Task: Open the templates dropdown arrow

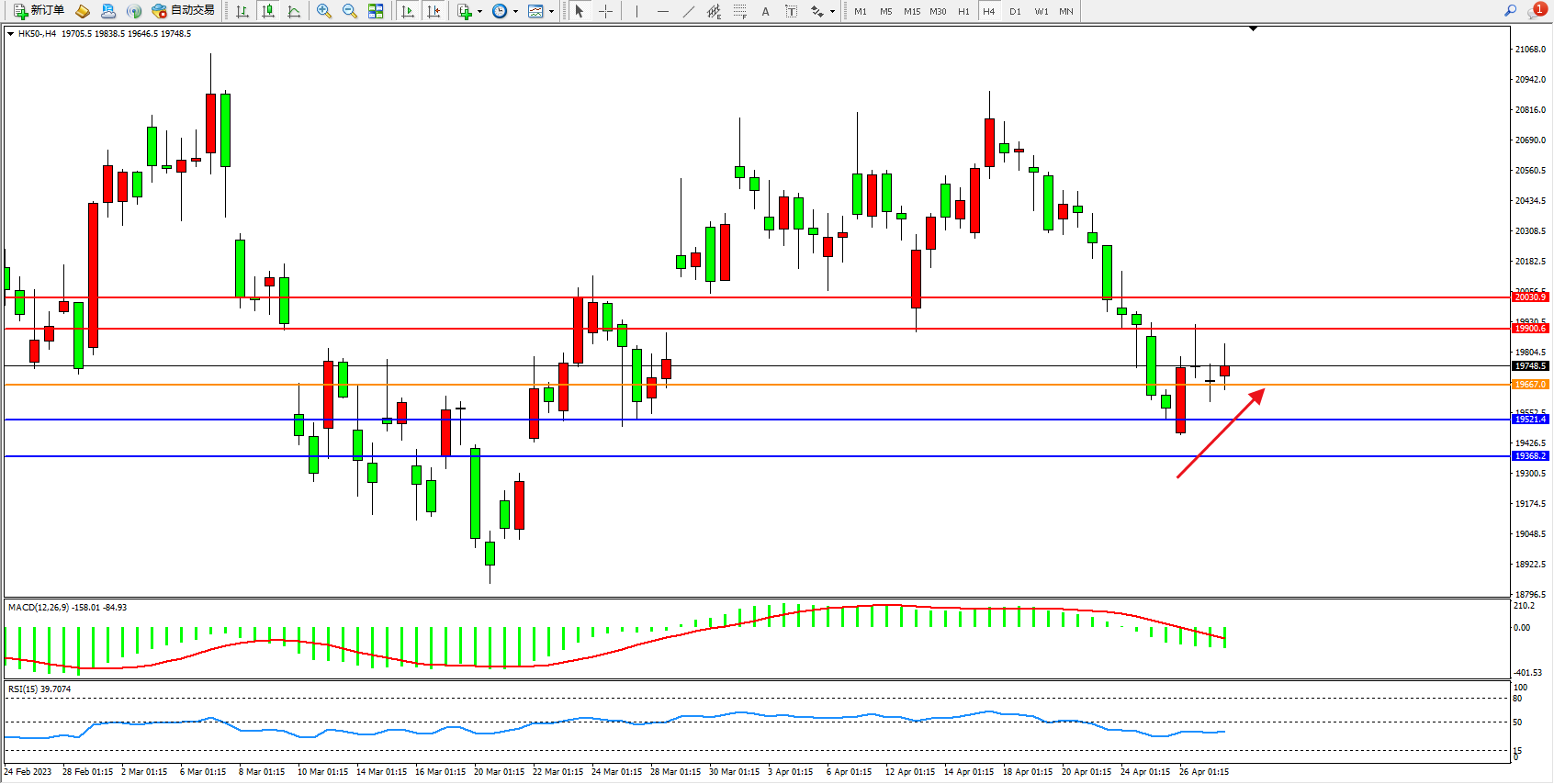Action: click(x=551, y=12)
